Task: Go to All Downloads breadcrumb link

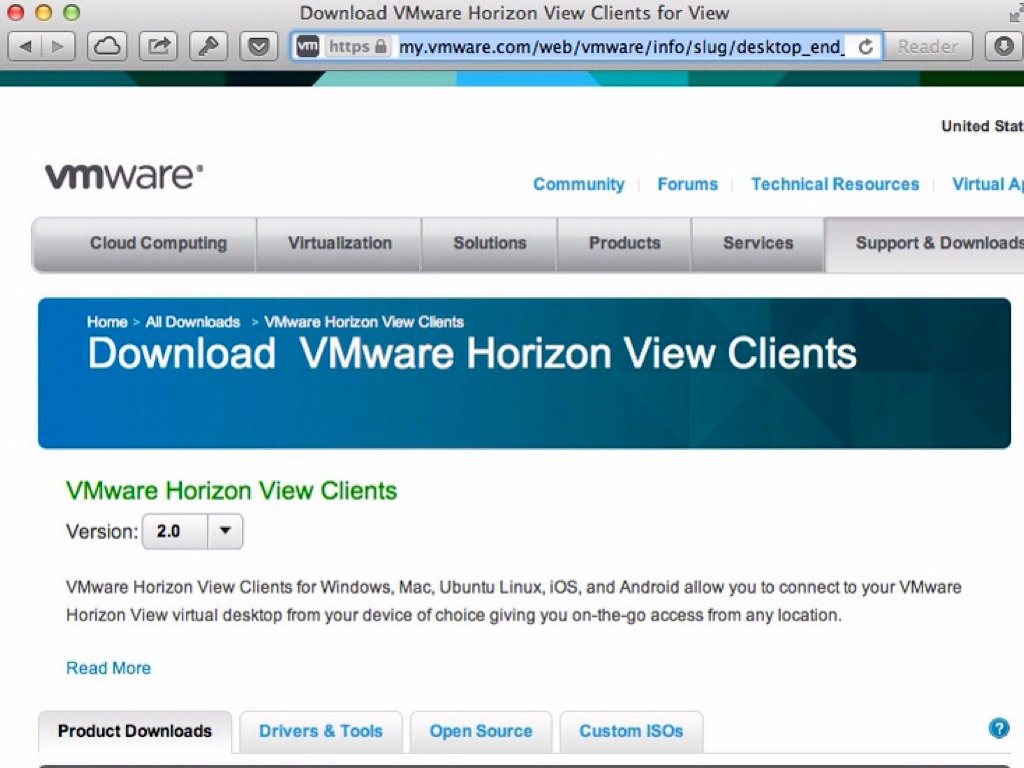Action: coord(192,322)
